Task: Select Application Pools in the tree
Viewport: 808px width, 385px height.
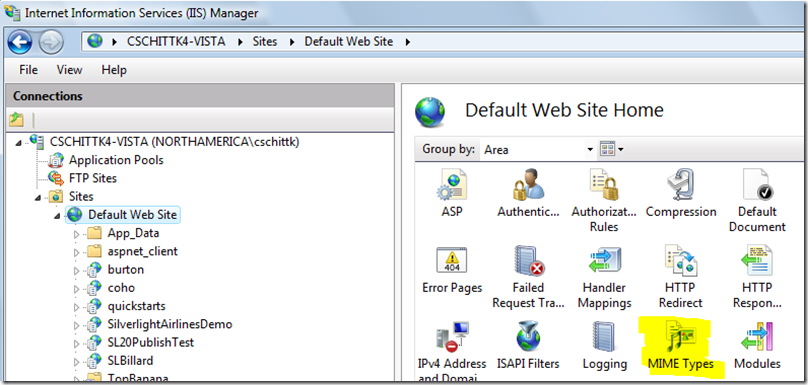Action: pyautogui.click(x=116, y=160)
